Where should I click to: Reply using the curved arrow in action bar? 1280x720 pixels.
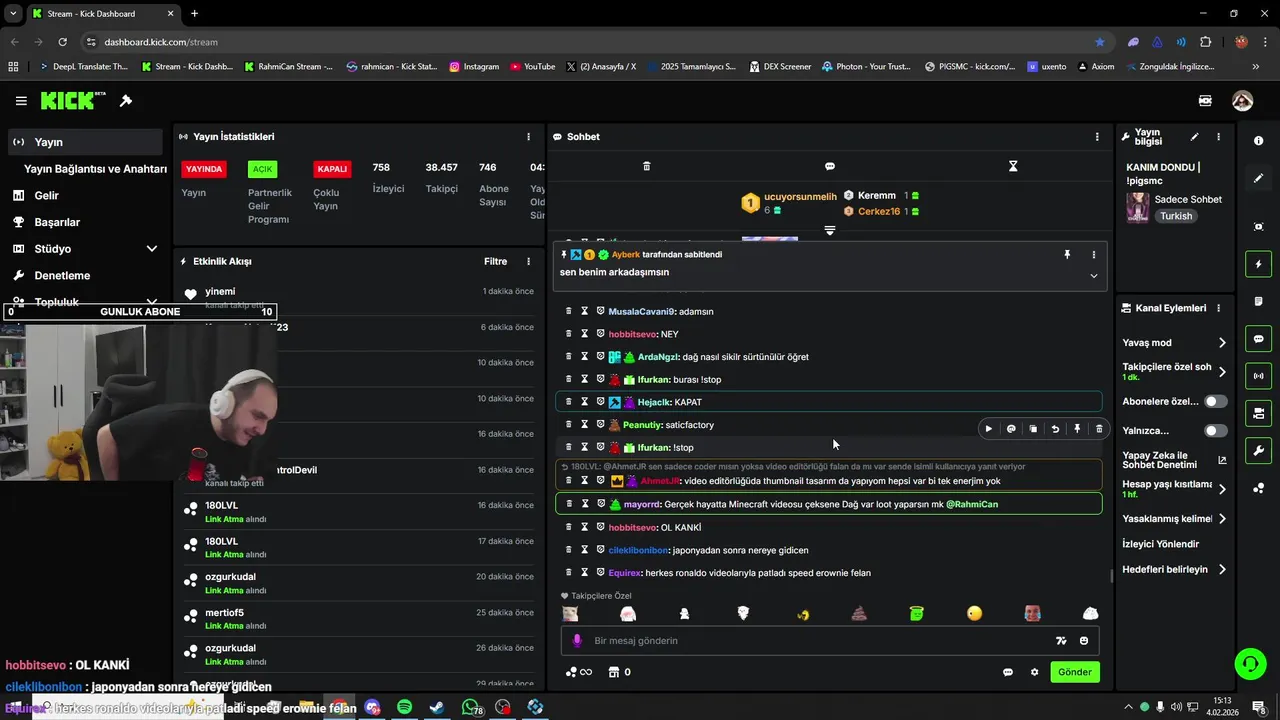pyautogui.click(x=1055, y=429)
